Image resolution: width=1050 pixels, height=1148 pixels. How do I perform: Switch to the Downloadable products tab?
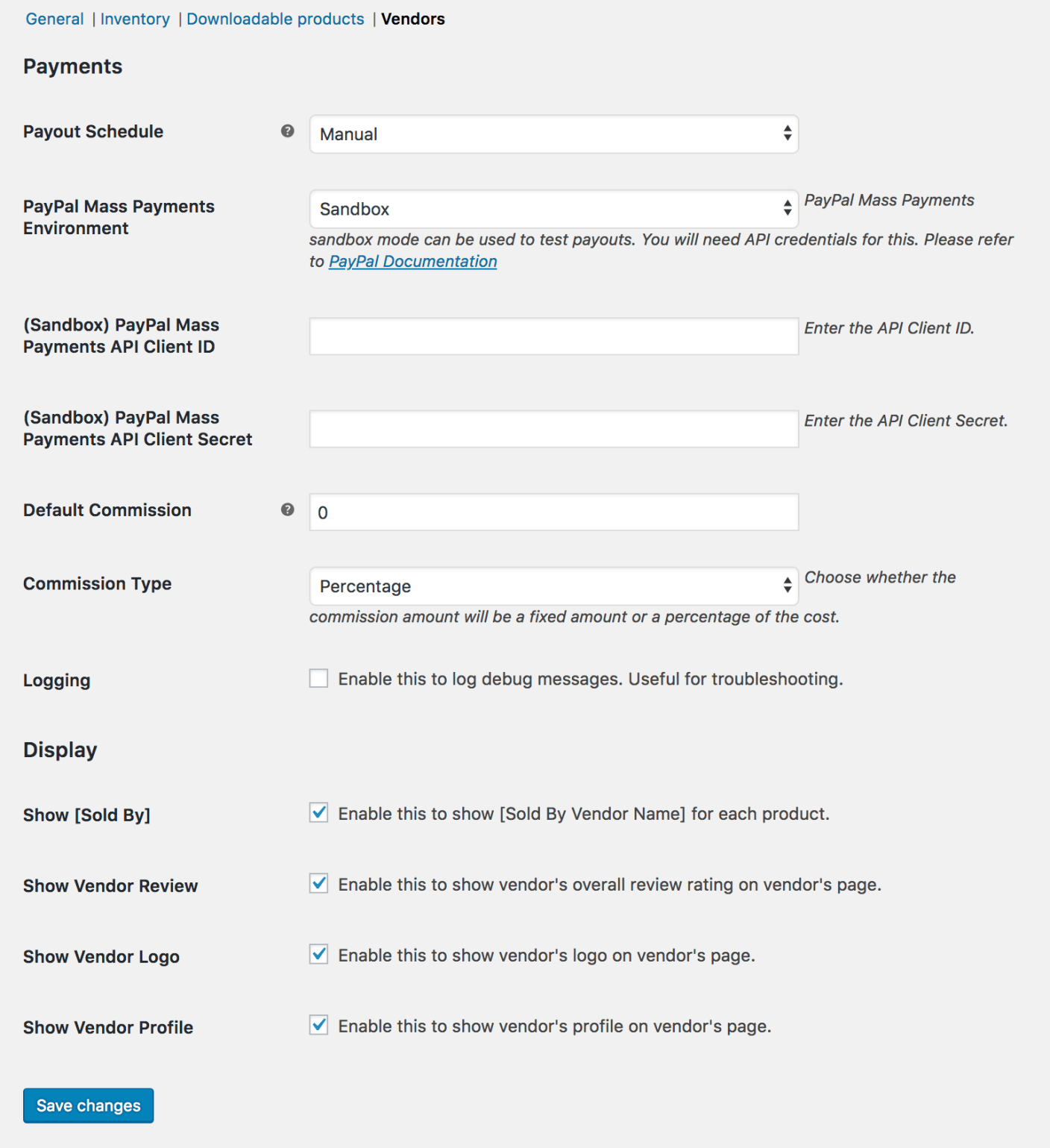tap(275, 19)
